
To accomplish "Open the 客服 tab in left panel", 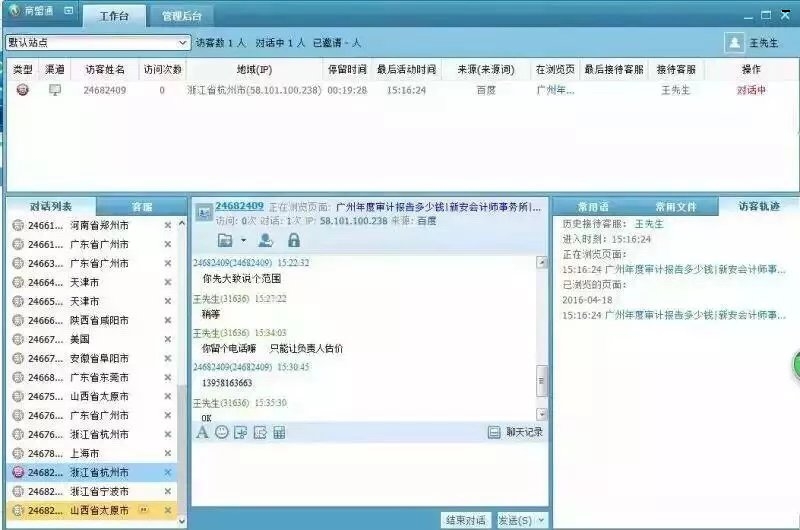I will [141, 207].
